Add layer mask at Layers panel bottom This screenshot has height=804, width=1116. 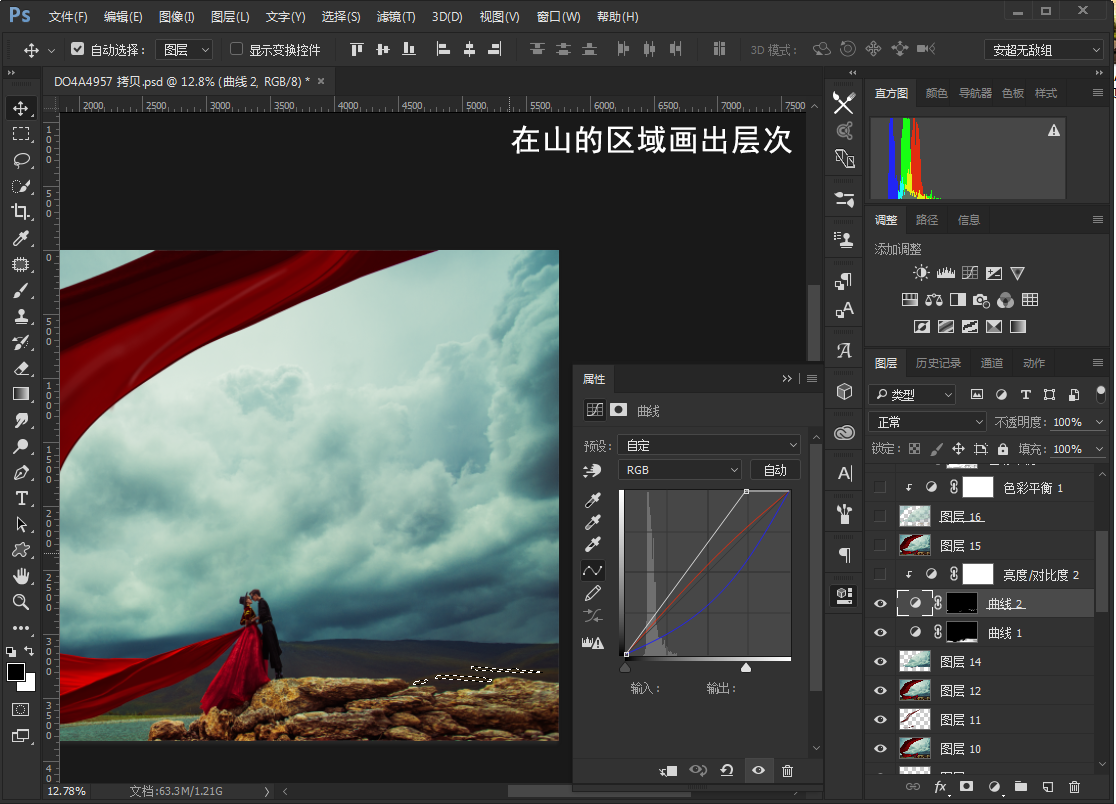click(967, 786)
